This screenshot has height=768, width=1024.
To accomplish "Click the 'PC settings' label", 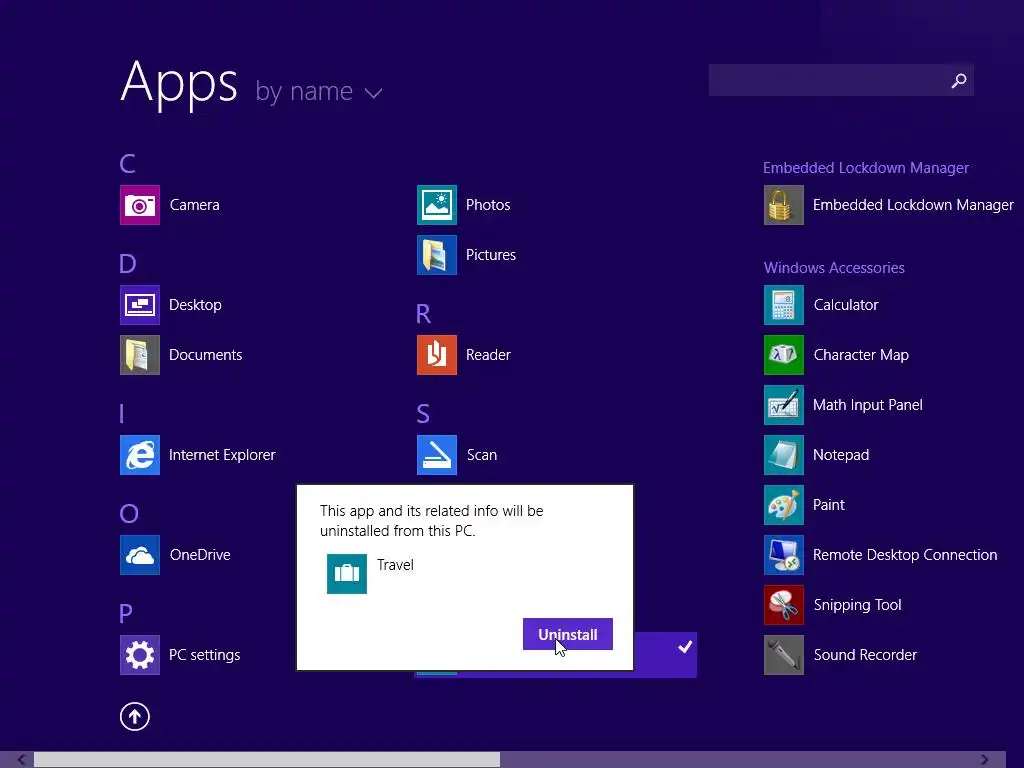I will [204, 655].
